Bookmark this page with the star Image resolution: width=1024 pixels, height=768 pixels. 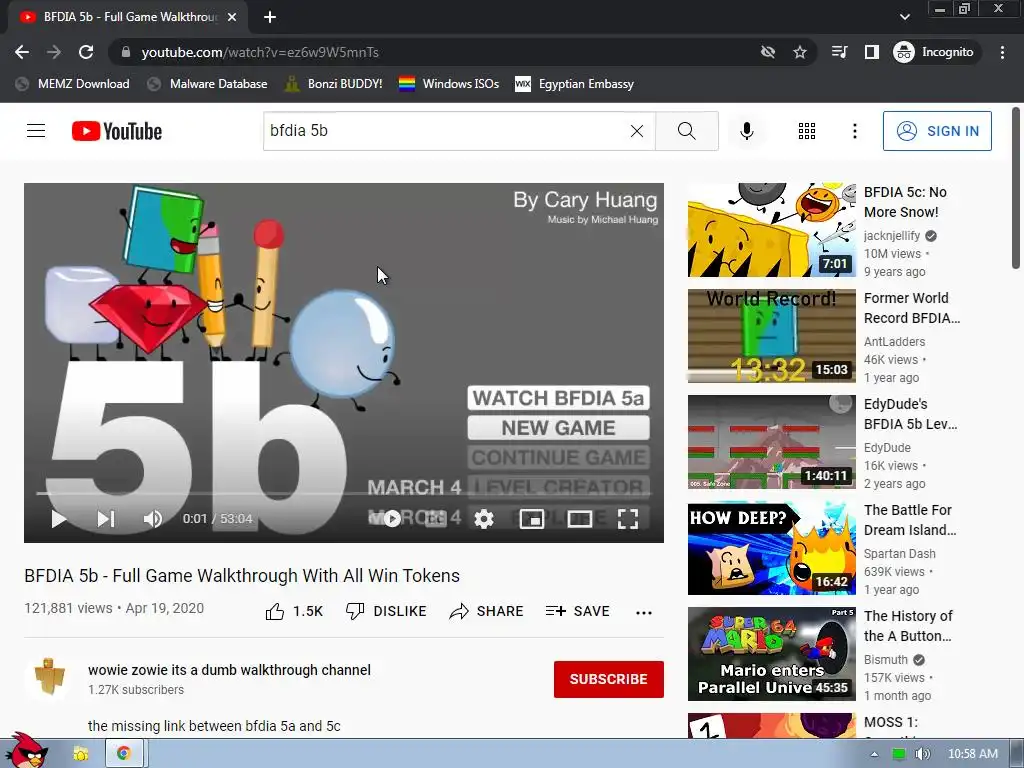(800, 52)
